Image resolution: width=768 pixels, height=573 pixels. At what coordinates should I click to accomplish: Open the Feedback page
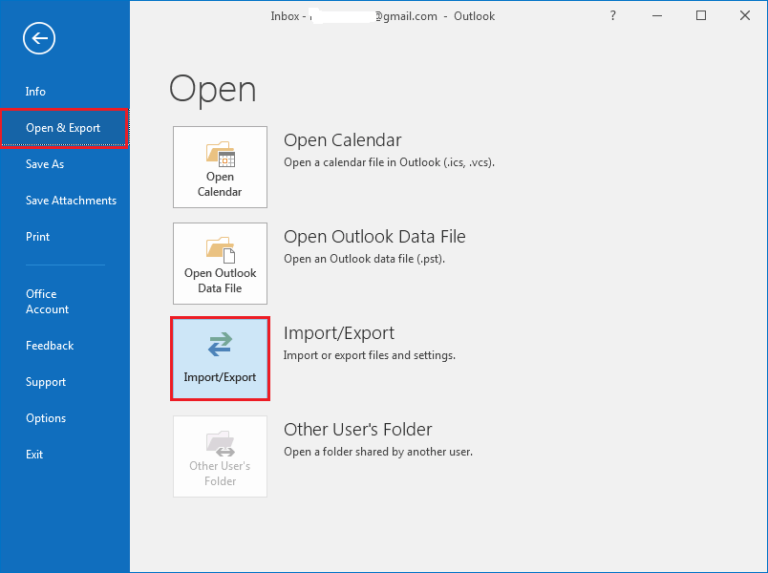coord(49,346)
